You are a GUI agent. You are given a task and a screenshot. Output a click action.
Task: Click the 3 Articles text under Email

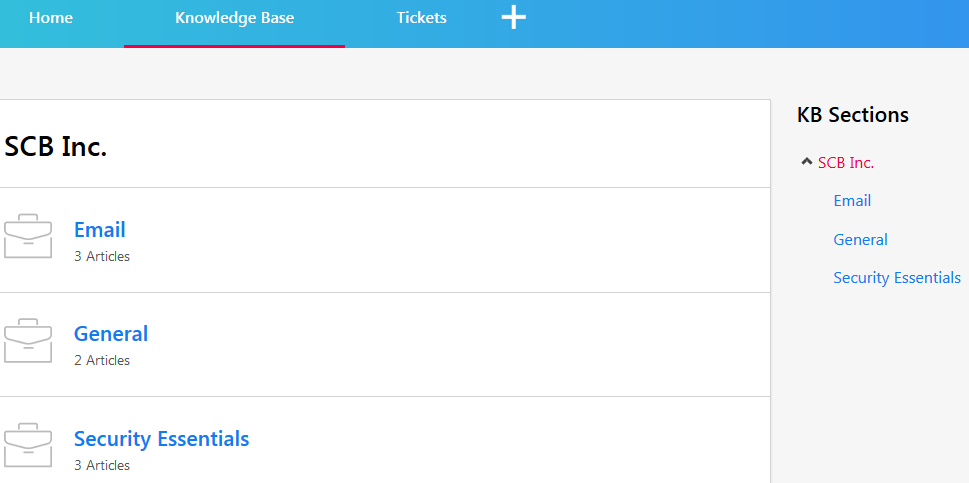(x=102, y=256)
